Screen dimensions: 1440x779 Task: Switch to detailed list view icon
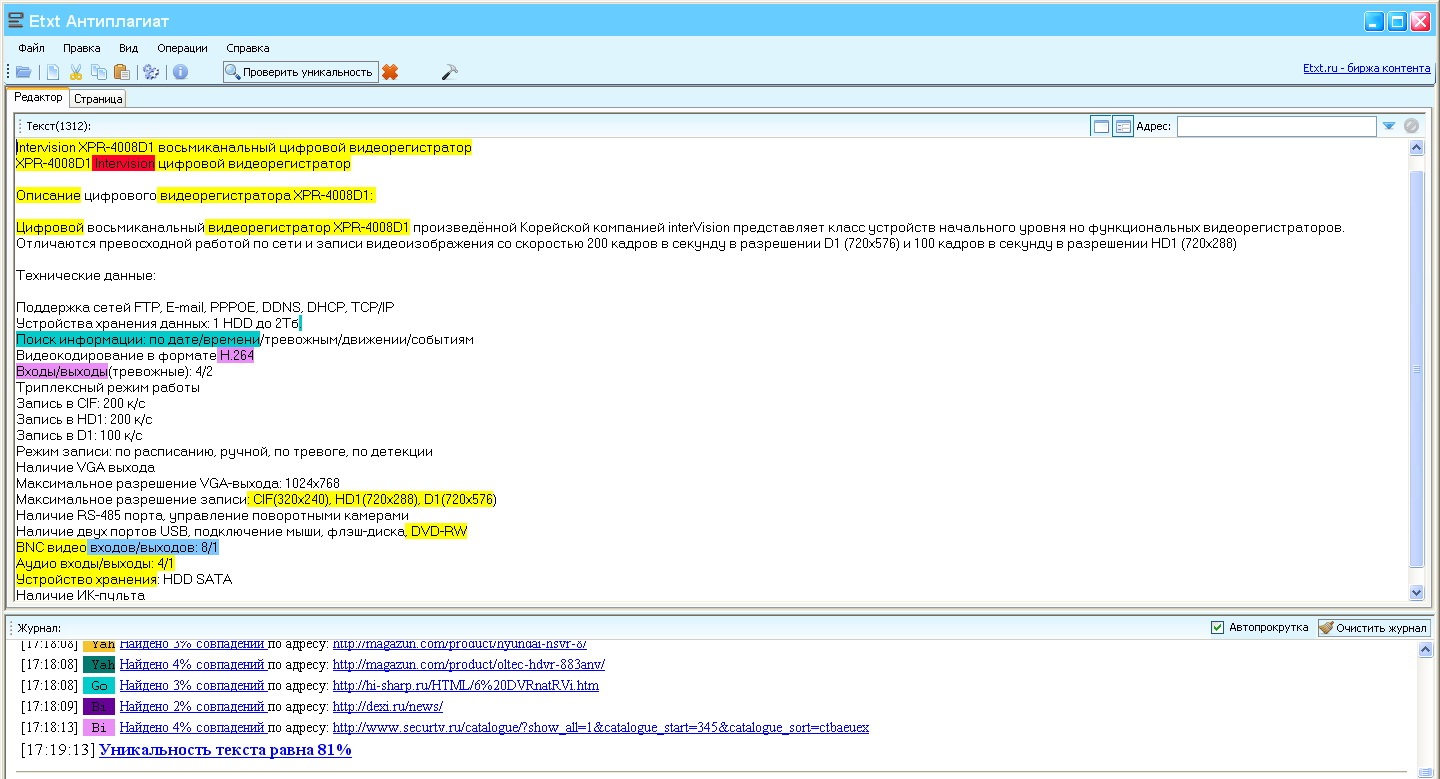click(x=1122, y=126)
